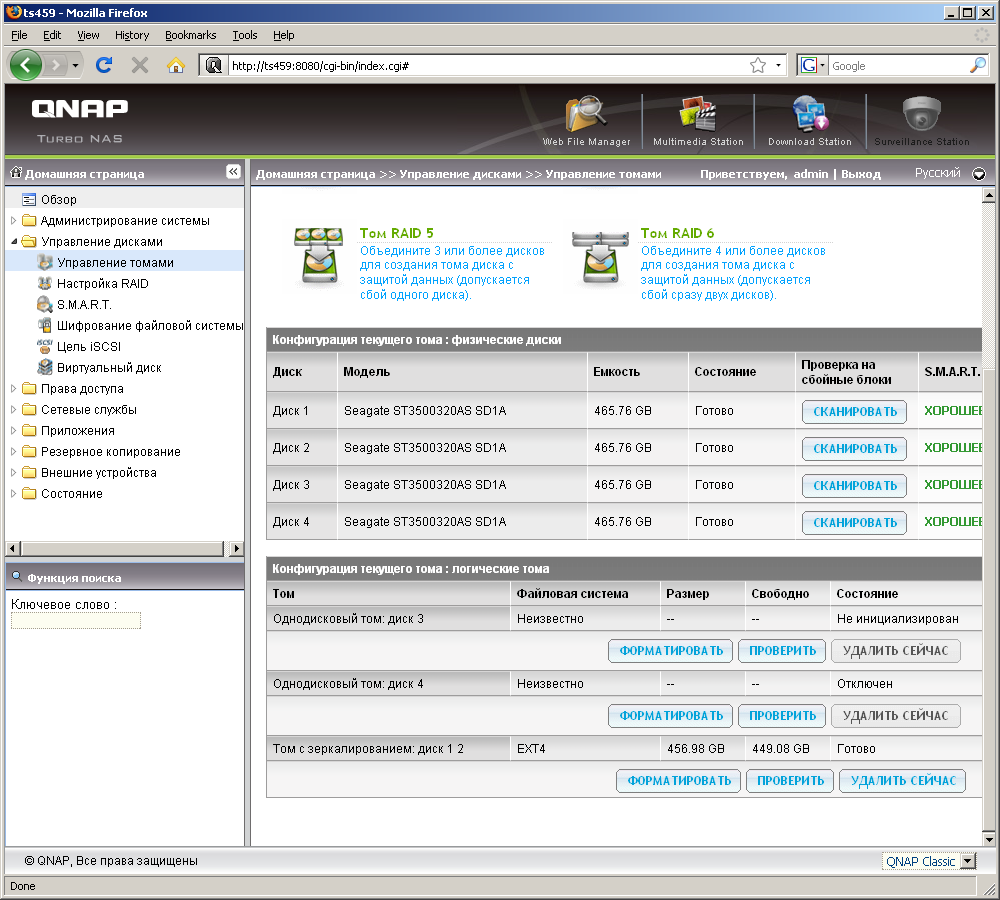Open the Help menu

[284, 35]
